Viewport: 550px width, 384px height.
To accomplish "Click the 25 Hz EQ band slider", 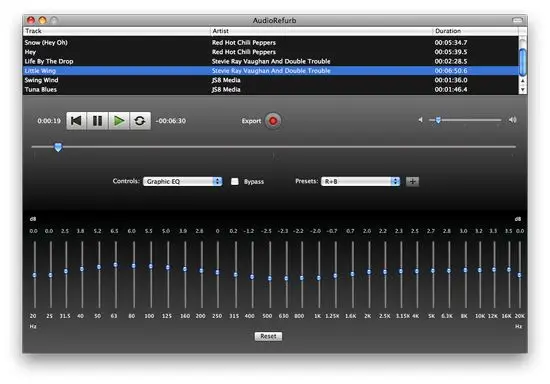I will [x=51, y=275].
